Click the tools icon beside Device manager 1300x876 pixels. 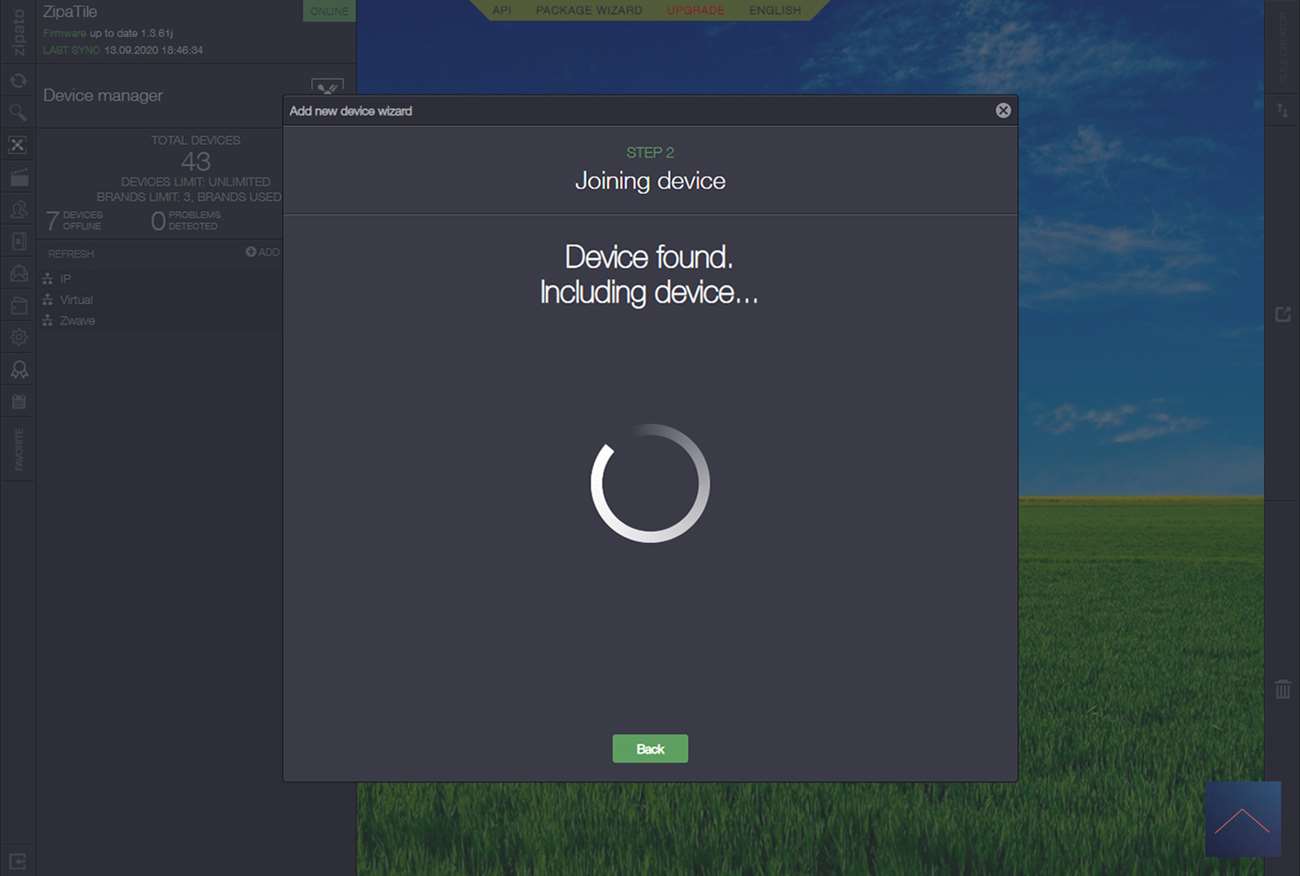327,88
